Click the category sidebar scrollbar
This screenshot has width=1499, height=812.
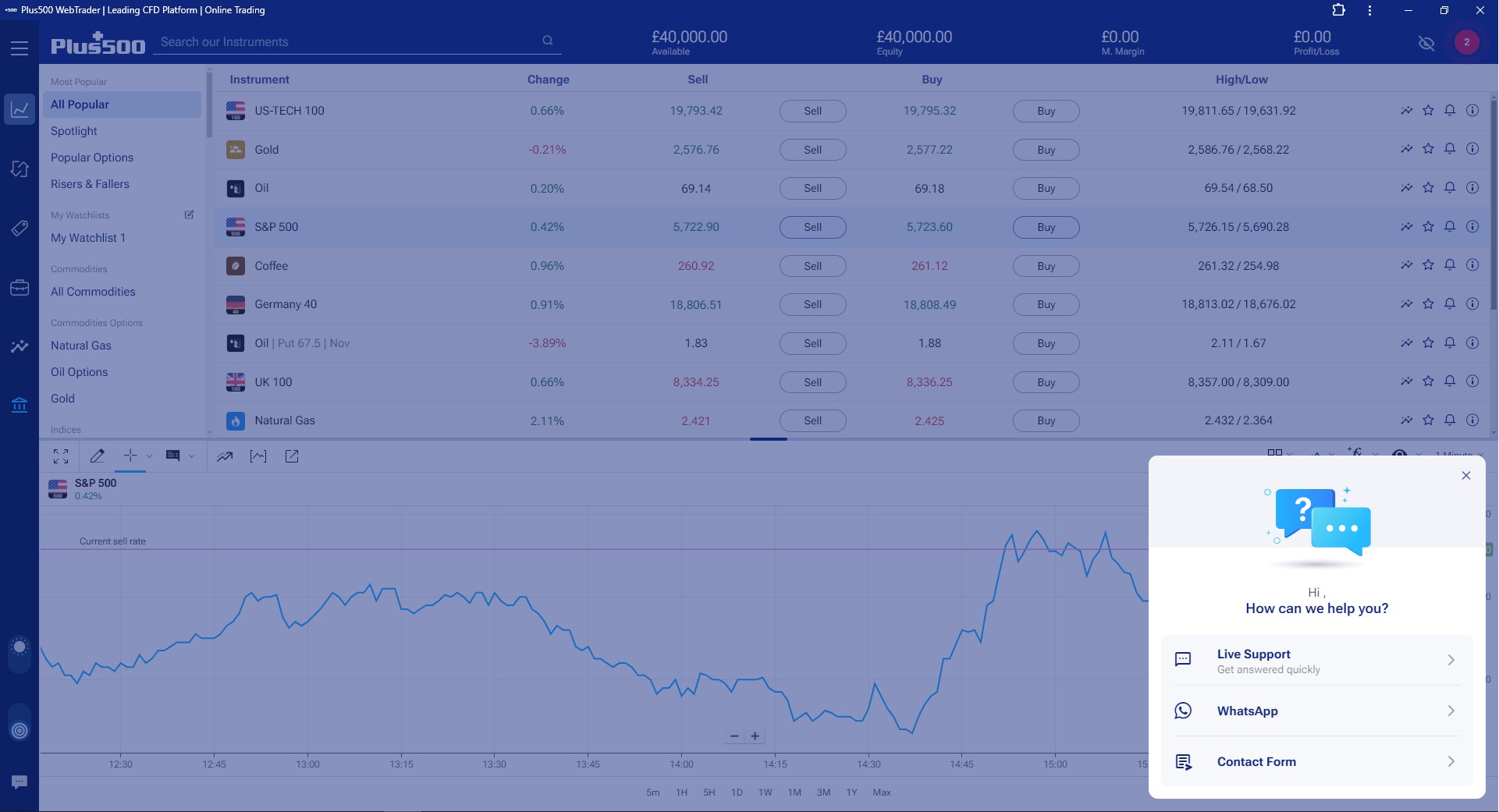tap(209, 104)
